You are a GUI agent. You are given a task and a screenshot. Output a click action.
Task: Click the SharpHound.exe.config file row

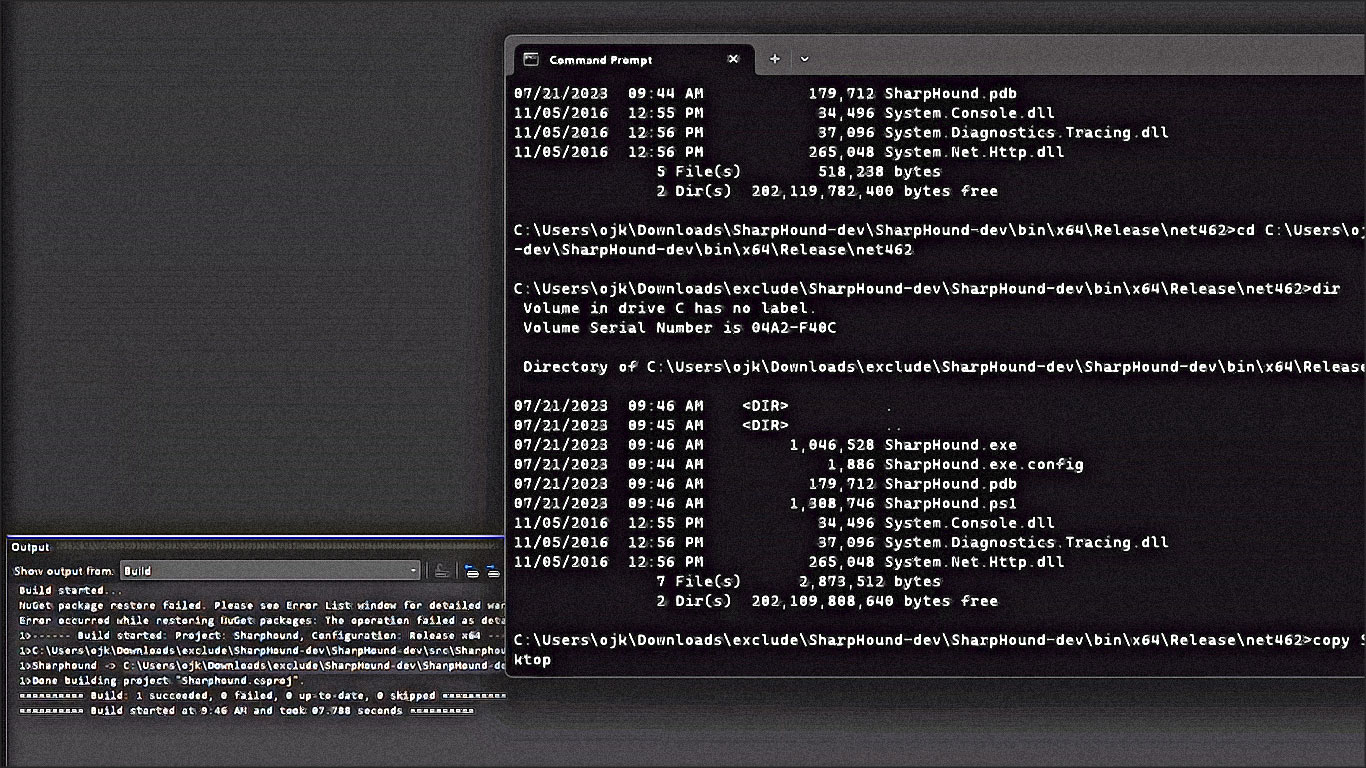point(798,464)
